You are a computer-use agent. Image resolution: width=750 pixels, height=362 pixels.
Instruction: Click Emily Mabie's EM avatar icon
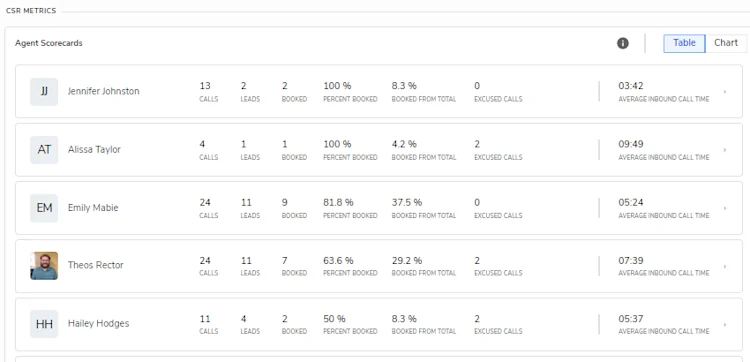pos(44,208)
